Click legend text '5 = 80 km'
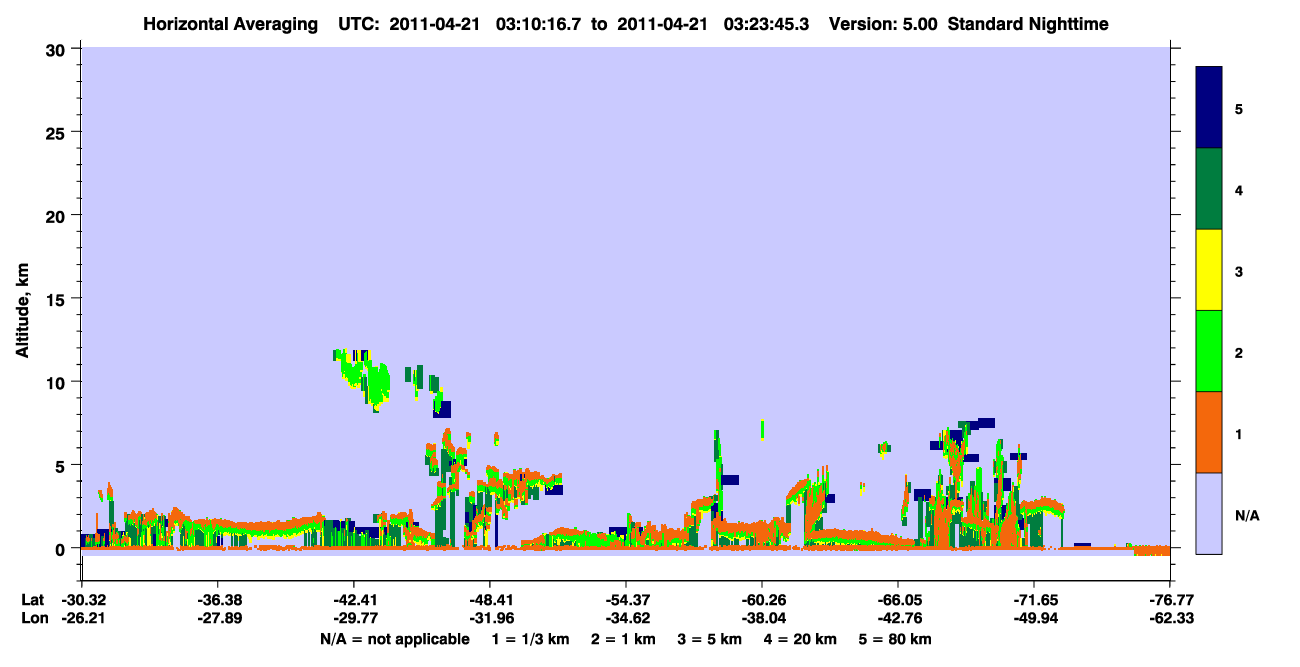Viewport: 1300px width, 667px height. [x=896, y=639]
